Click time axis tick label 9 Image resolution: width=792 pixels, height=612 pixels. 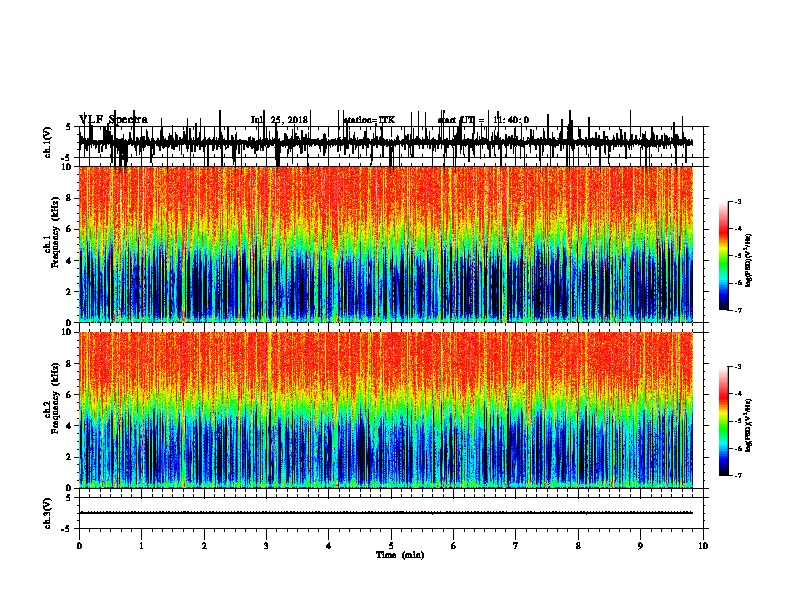pos(640,546)
